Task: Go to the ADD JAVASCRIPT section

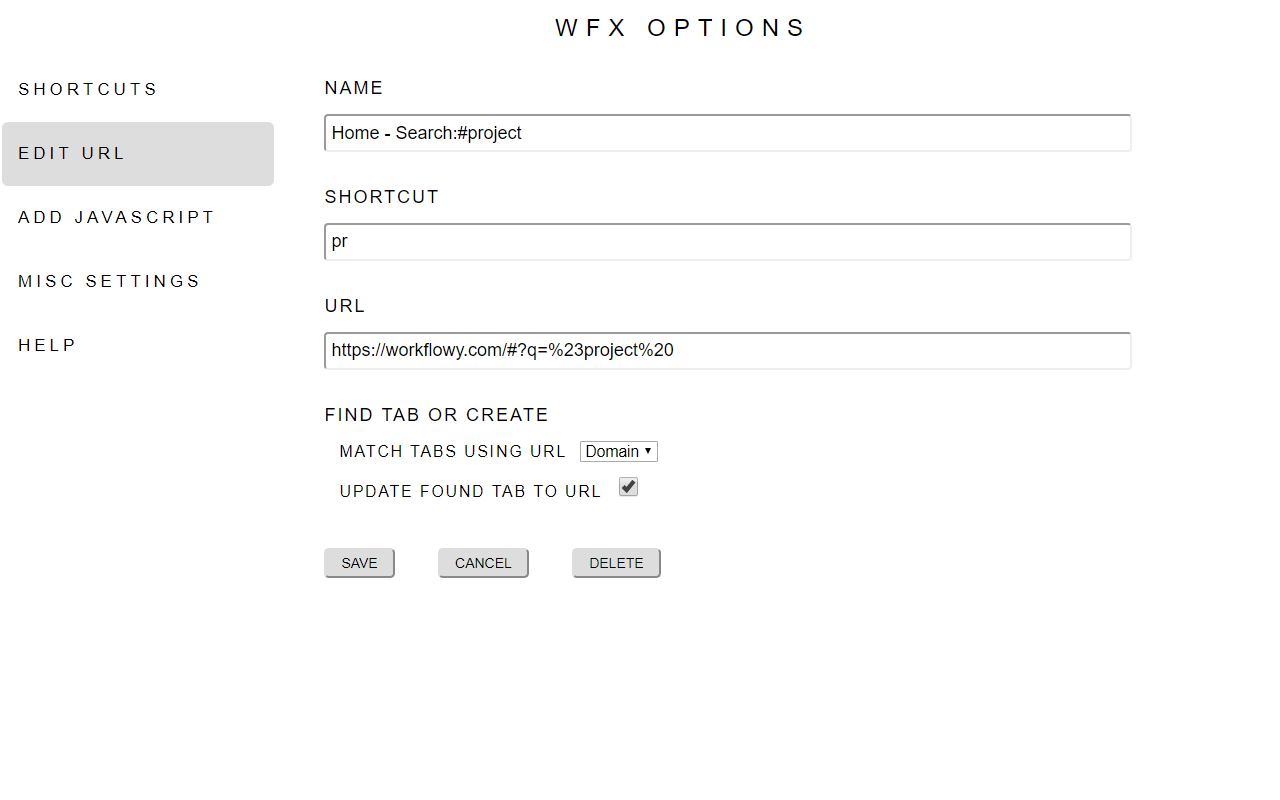Action: pyautogui.click(x=116, y=217)
